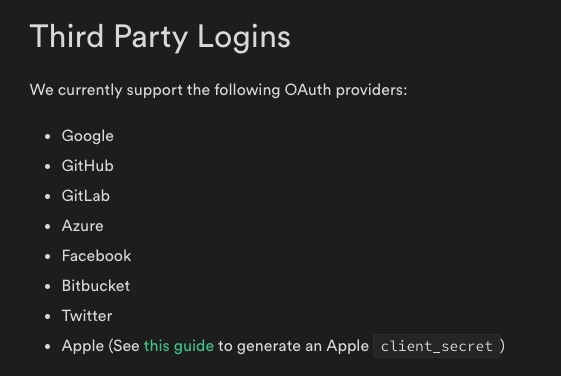Click the bullet point beside Facebook
This screenshot has height=376, width=561.
click(48, 257)
